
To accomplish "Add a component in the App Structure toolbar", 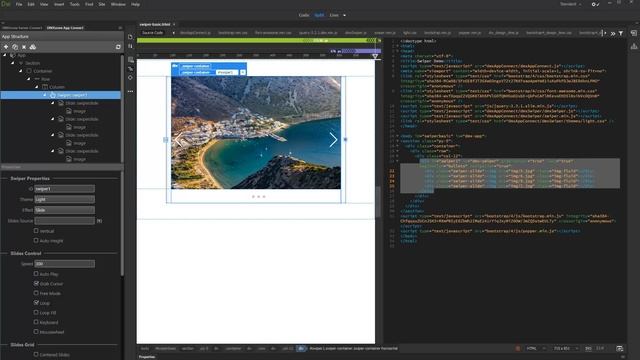I will [x=6, y=47].
